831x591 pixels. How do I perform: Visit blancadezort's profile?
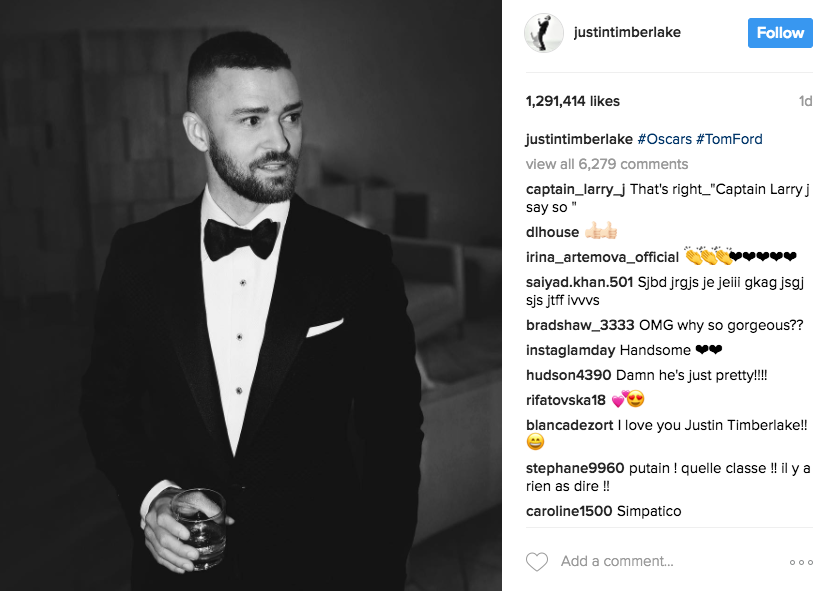tap(569, 425)
